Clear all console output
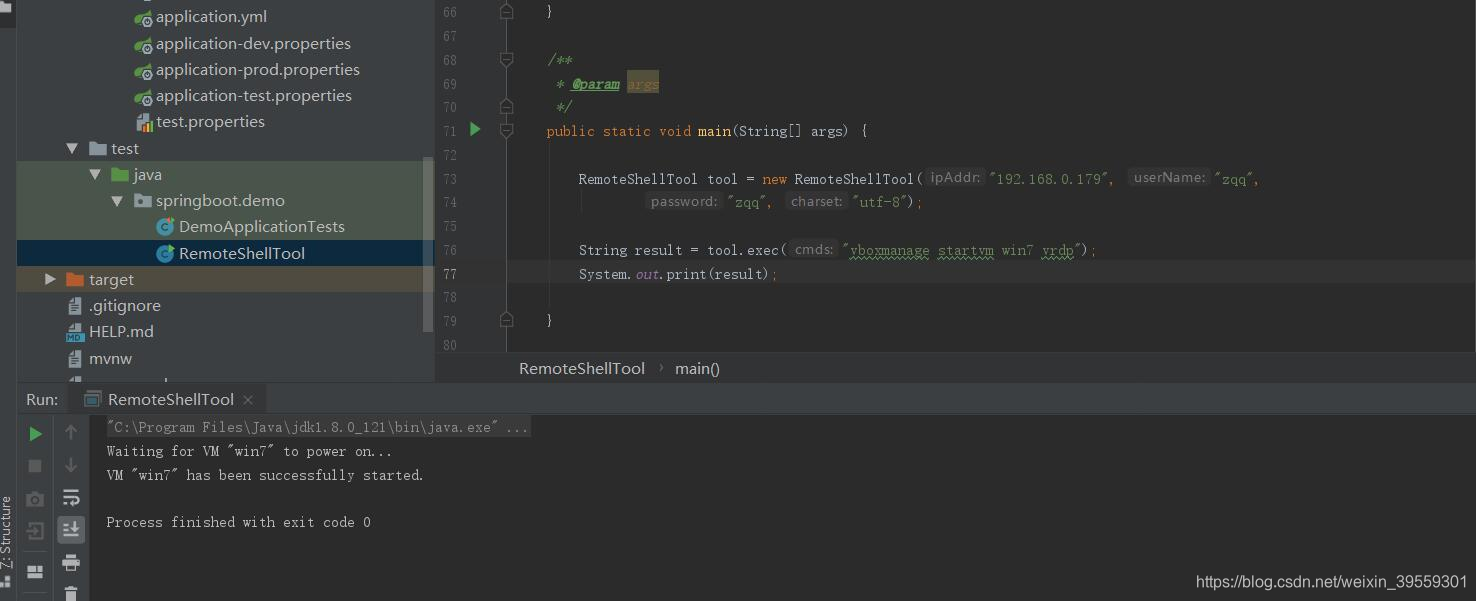 pyautogui.click(x=70, y=593)
